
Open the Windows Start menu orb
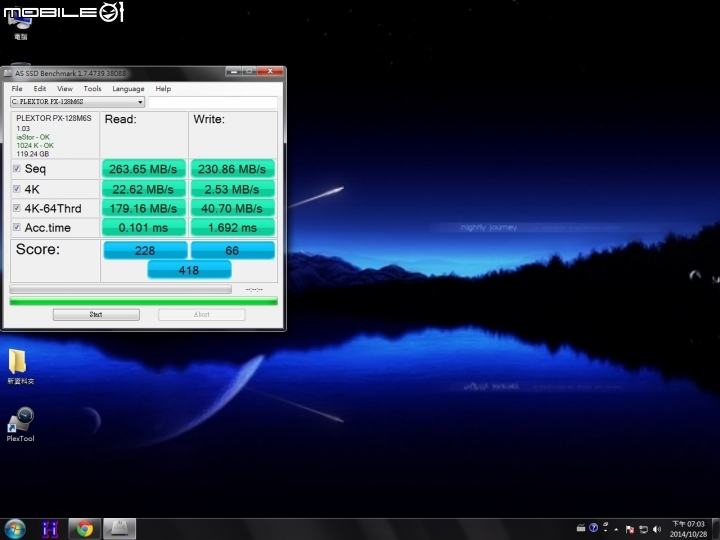15,528
